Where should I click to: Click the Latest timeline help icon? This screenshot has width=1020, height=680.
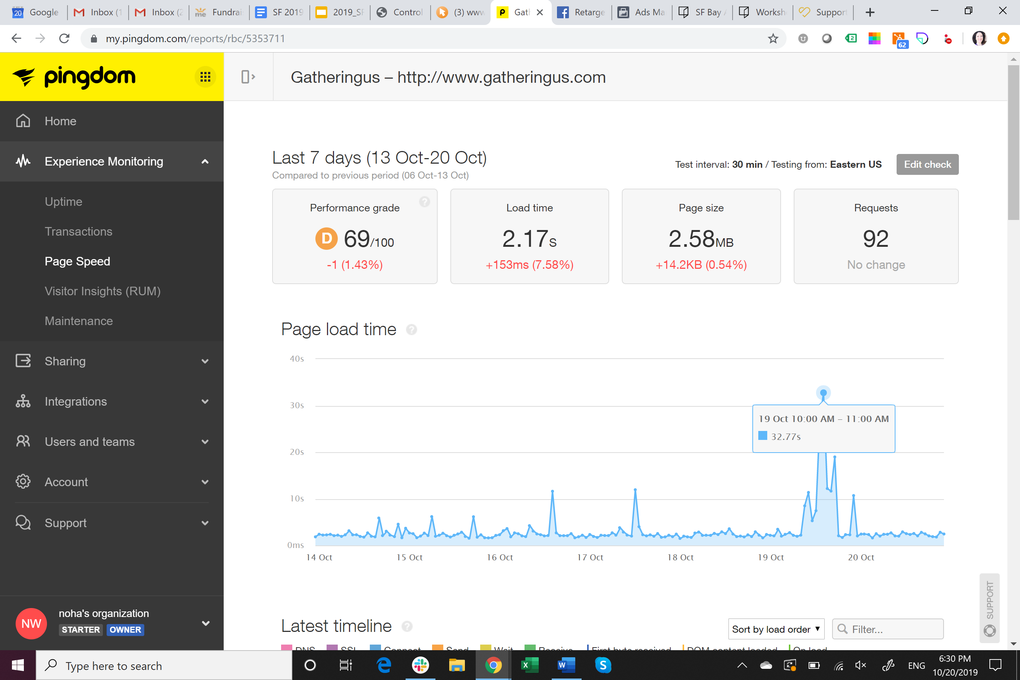point(407,627)
